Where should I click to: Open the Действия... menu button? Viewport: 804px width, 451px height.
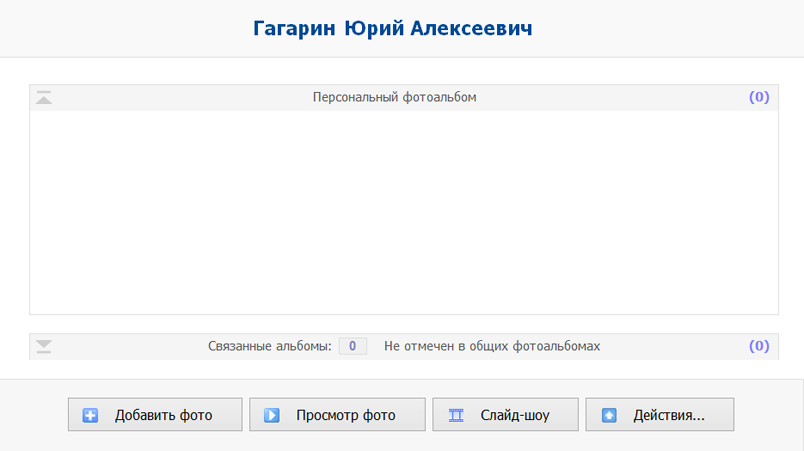[x=659, y=415]
